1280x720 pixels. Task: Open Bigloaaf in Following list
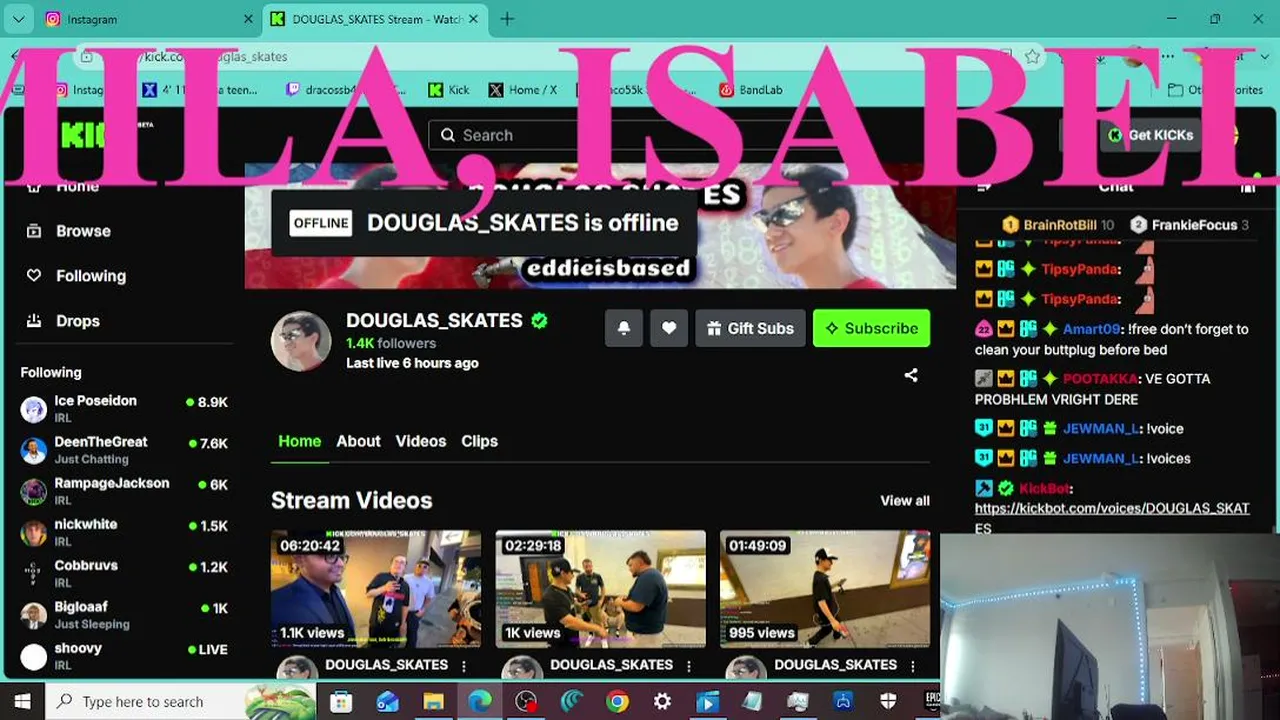pos(124,614)
